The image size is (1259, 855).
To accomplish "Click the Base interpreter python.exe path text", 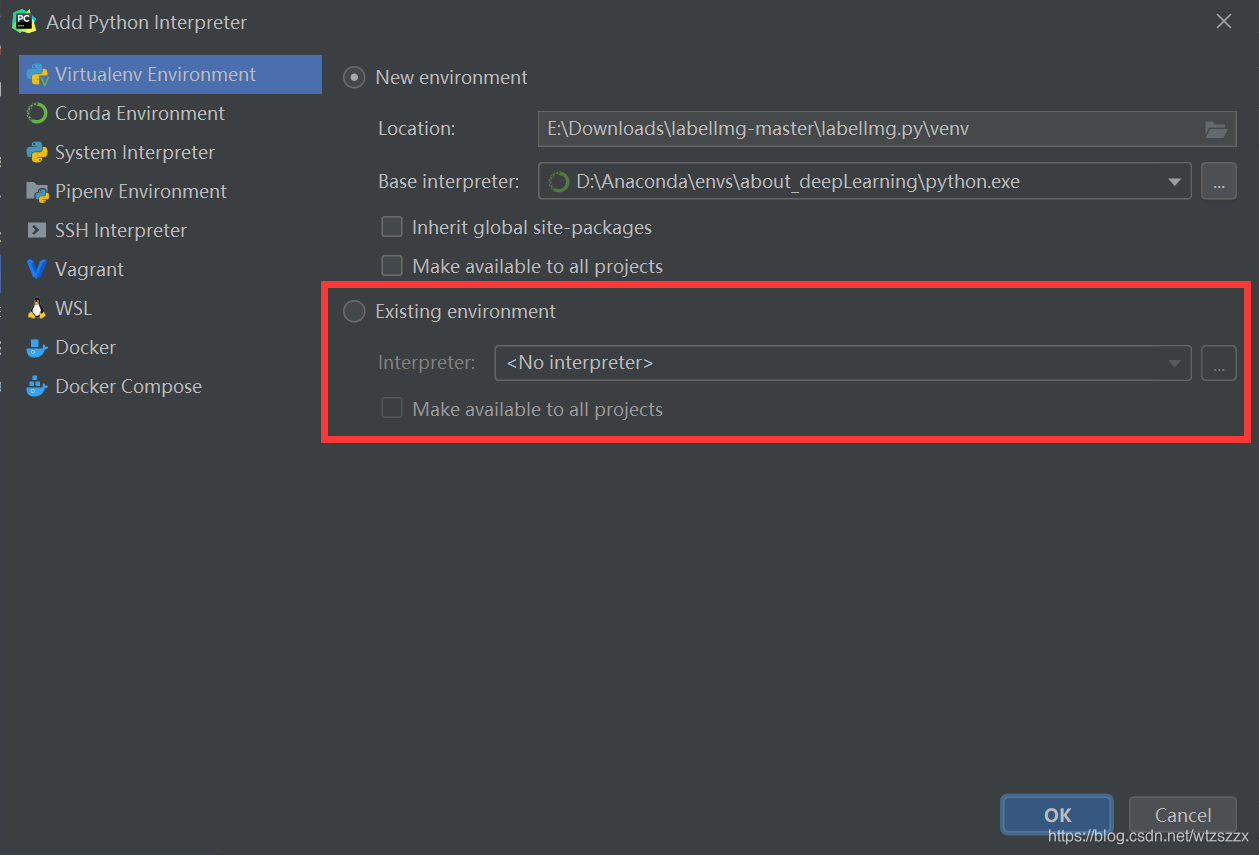I will (798, 182).
